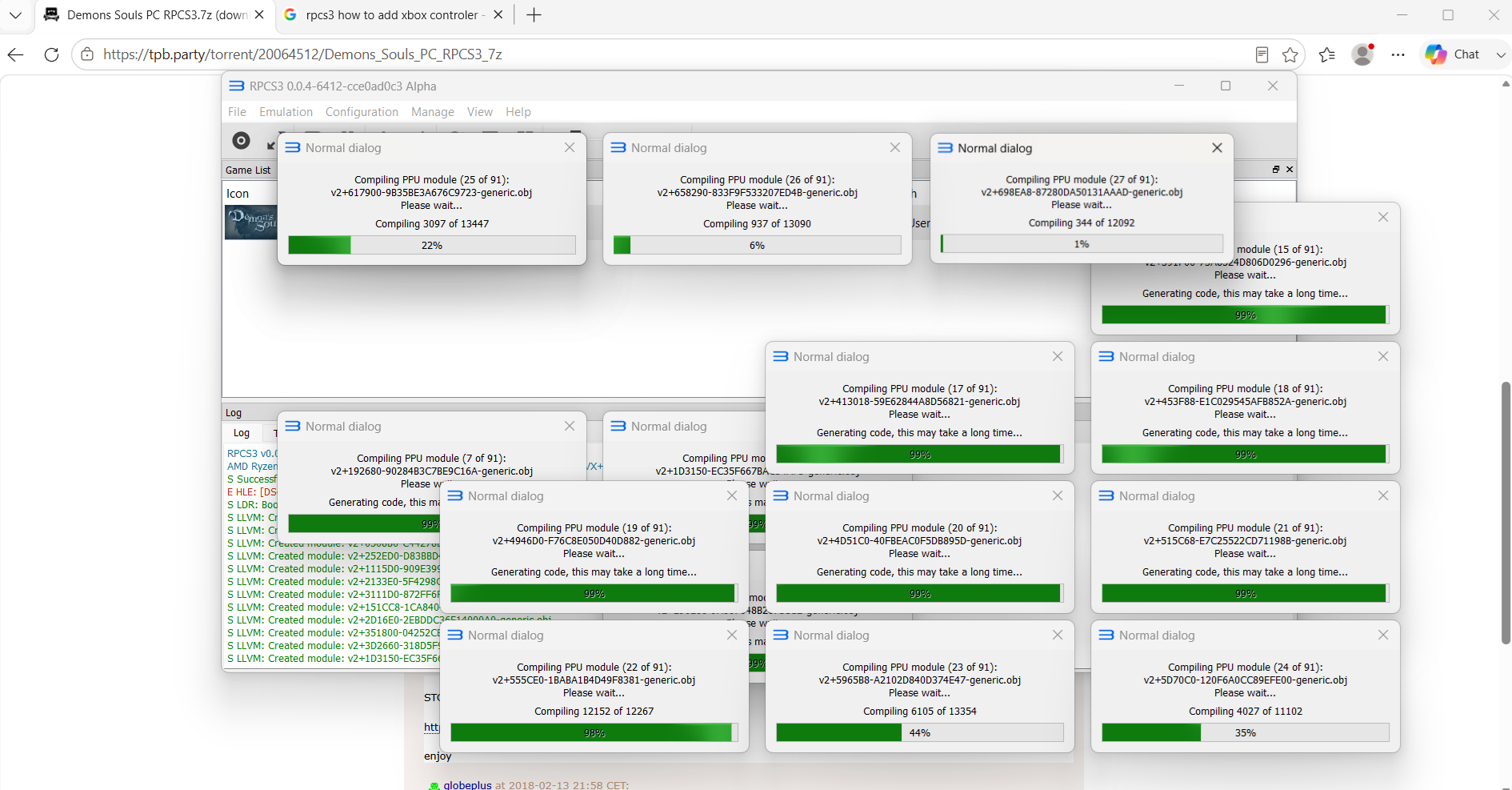Click the round disc icon in RPCS3 toolbar
This screenshot has height=790, width=1512.
pyautogui.click(x=241, y=141)
